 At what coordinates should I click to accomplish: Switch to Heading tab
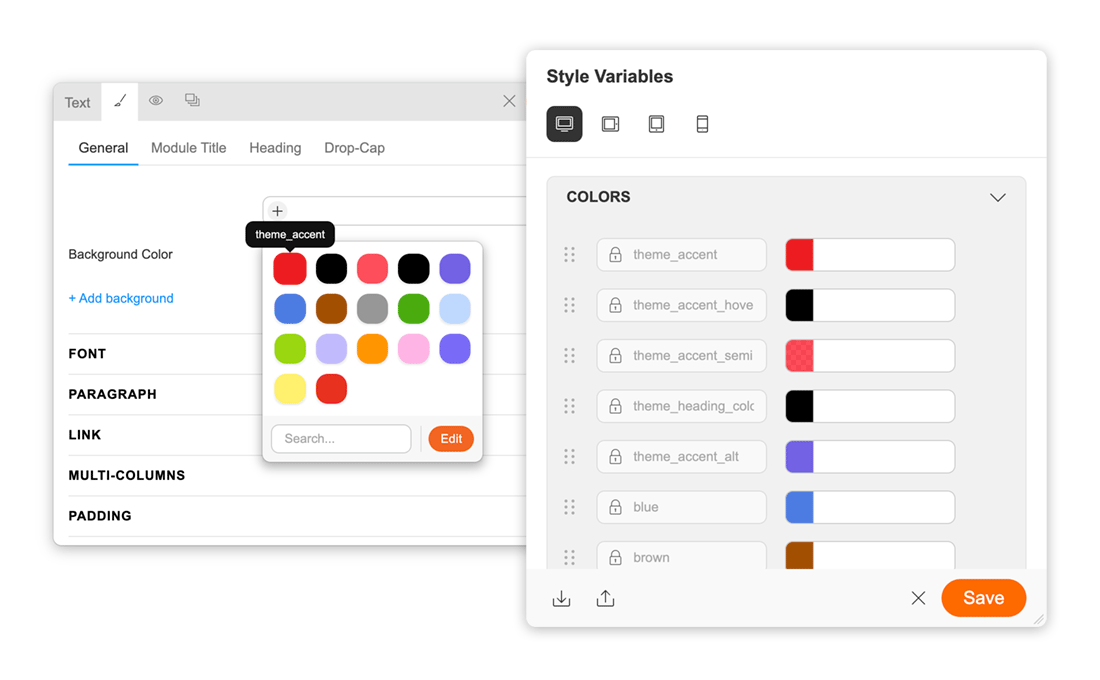pos(275,148)
